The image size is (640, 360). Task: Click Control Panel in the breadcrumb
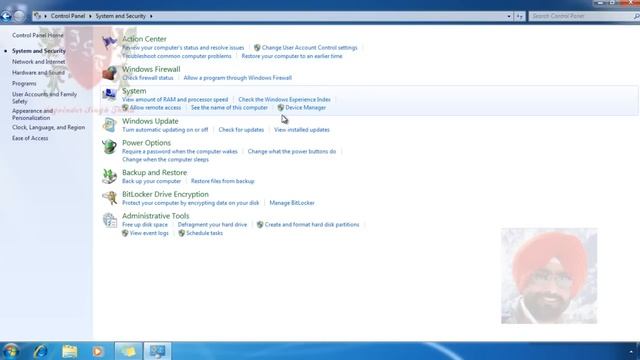[x=68, y=16]
